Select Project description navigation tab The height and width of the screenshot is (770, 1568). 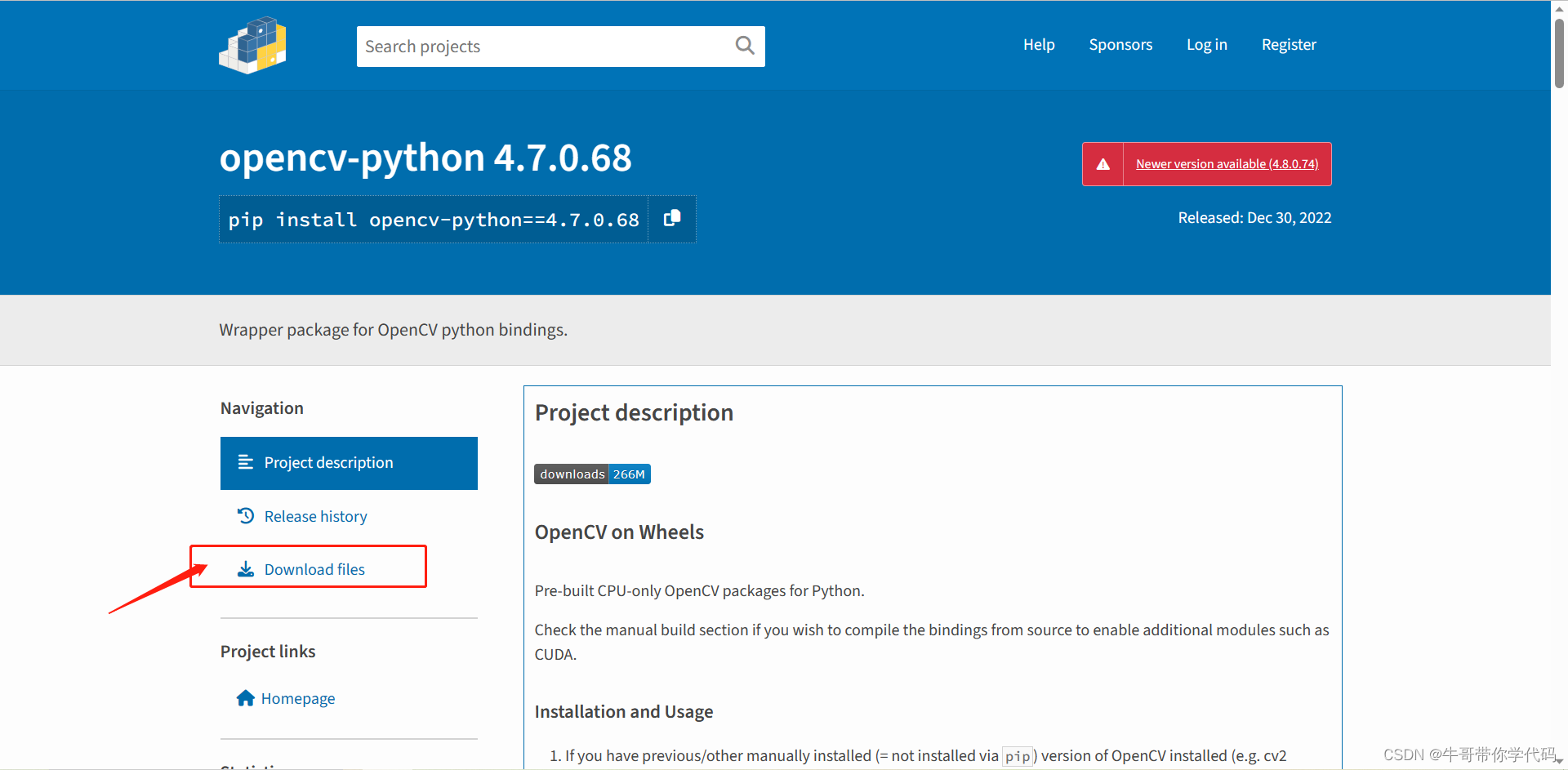(349, 463)
